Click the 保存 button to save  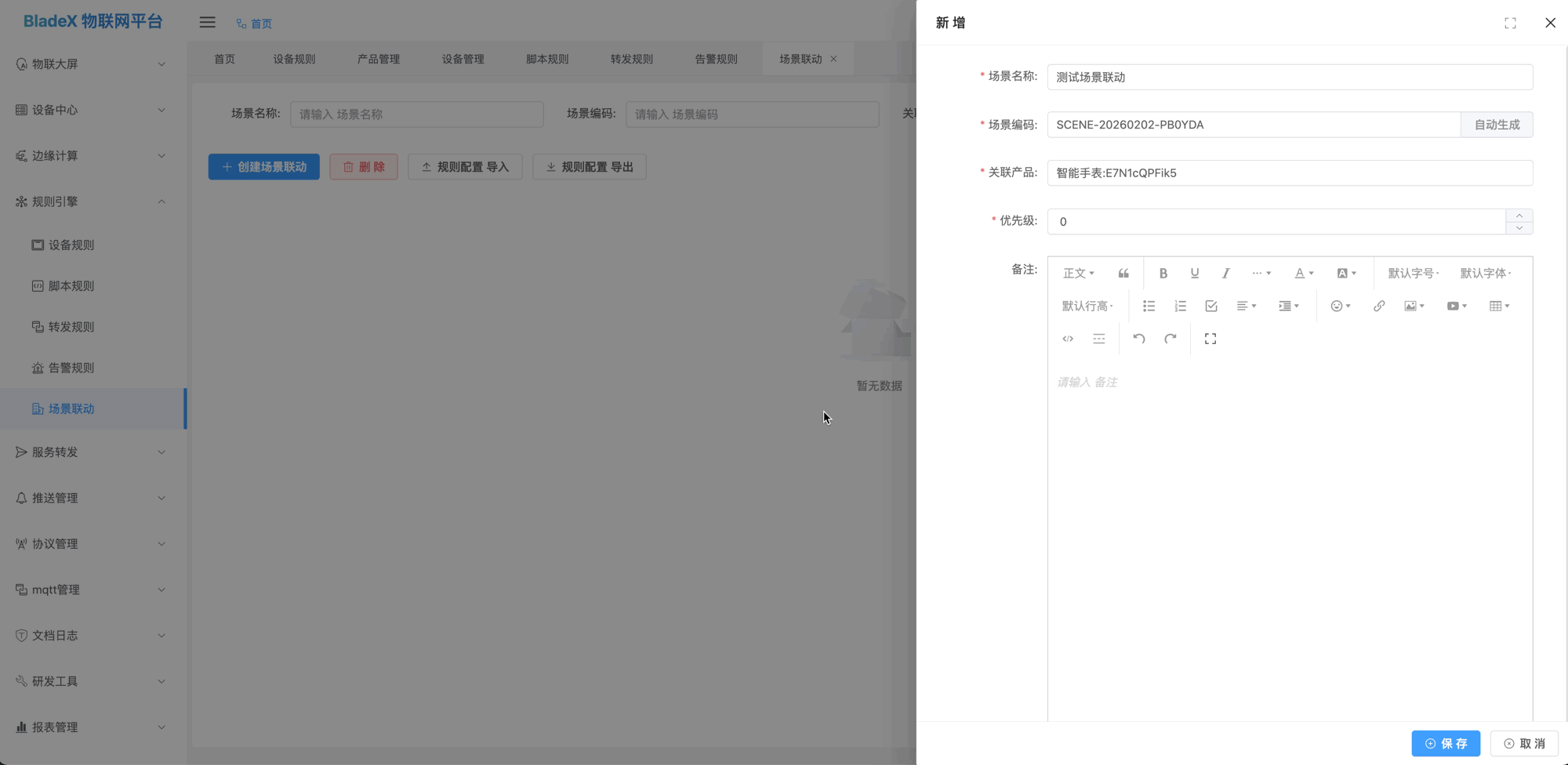click(x=1446, y=743)
